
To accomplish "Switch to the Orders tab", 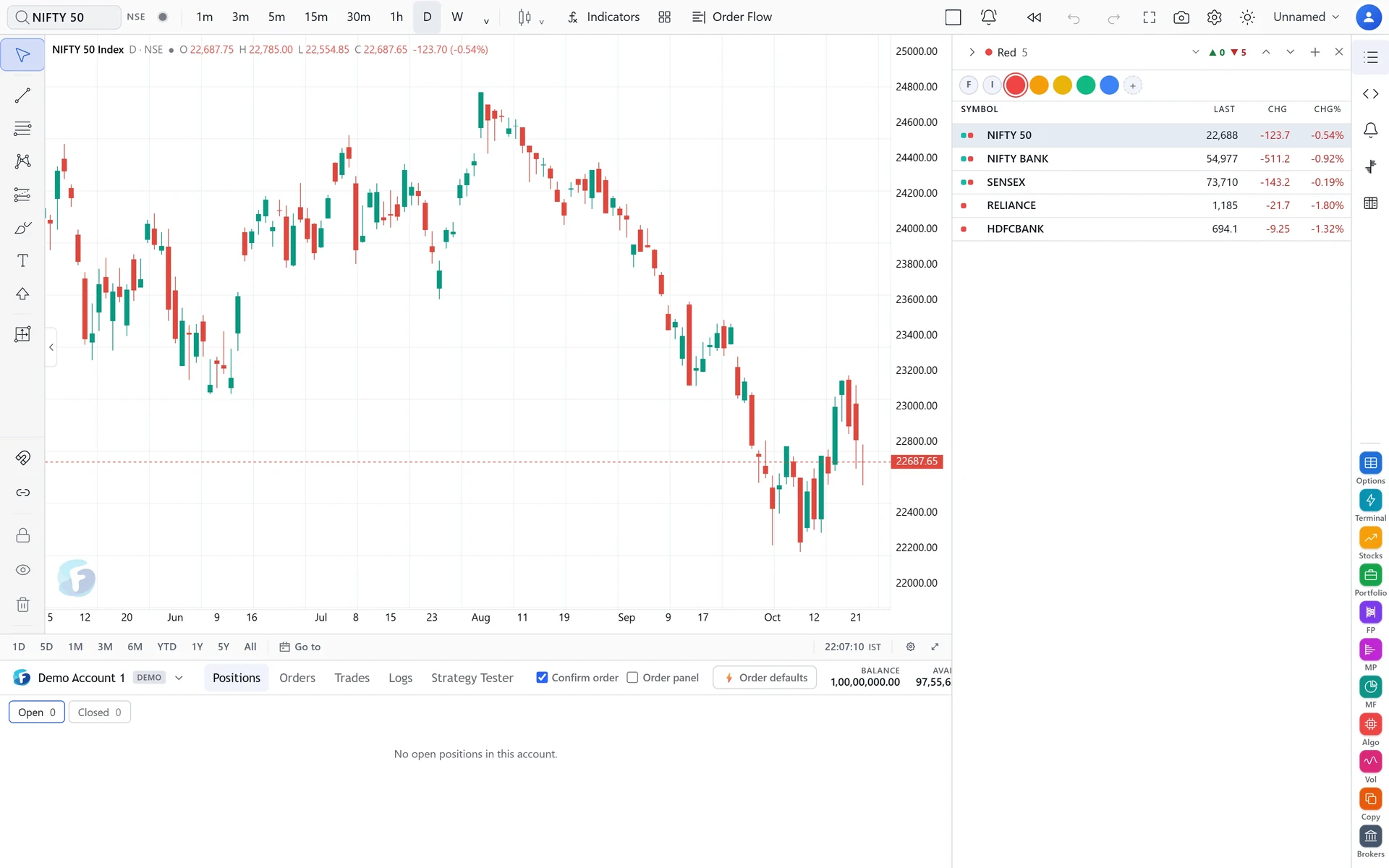I will click(x=297, y=678).
